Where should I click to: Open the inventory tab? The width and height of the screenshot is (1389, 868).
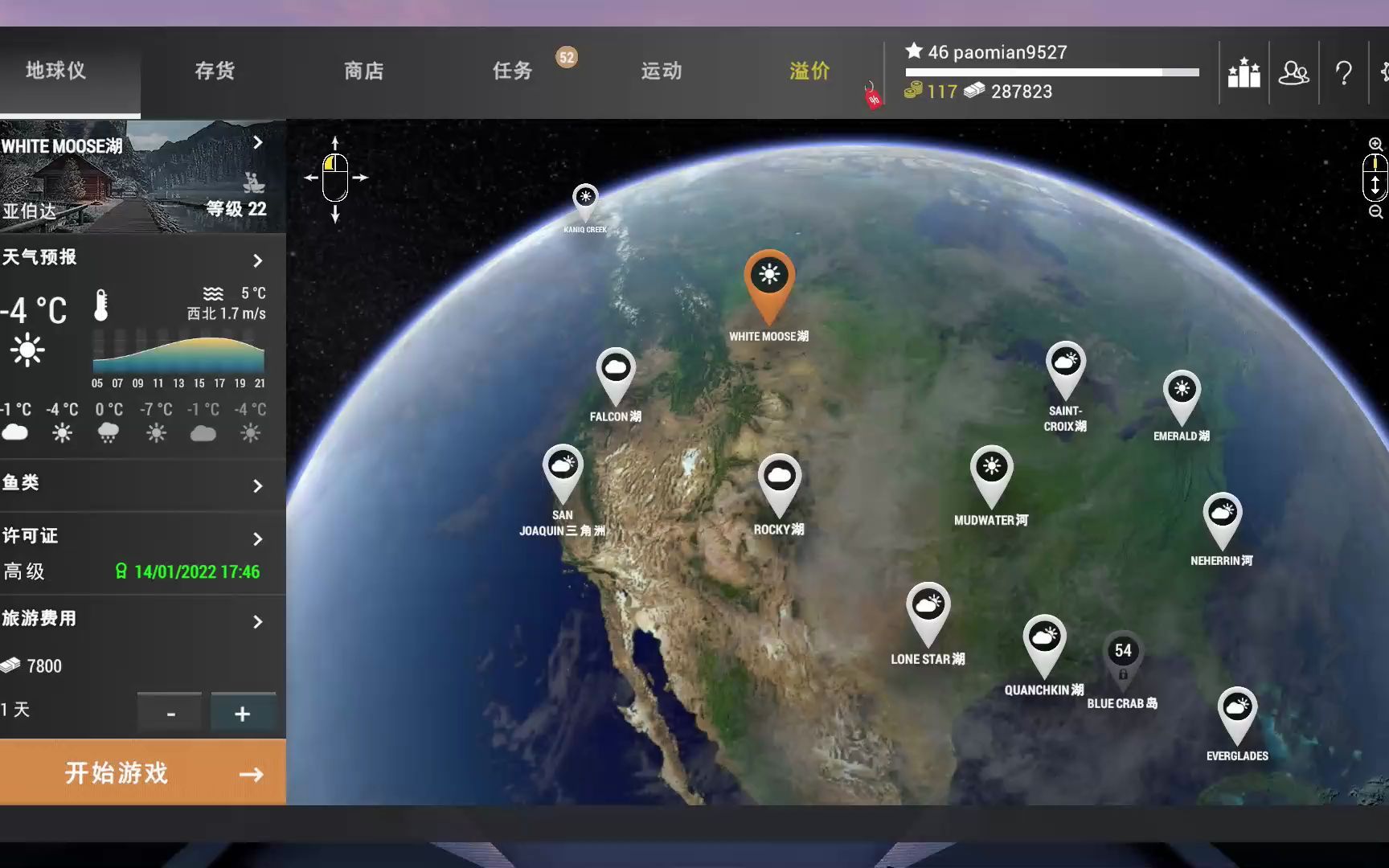click(215, 71)
